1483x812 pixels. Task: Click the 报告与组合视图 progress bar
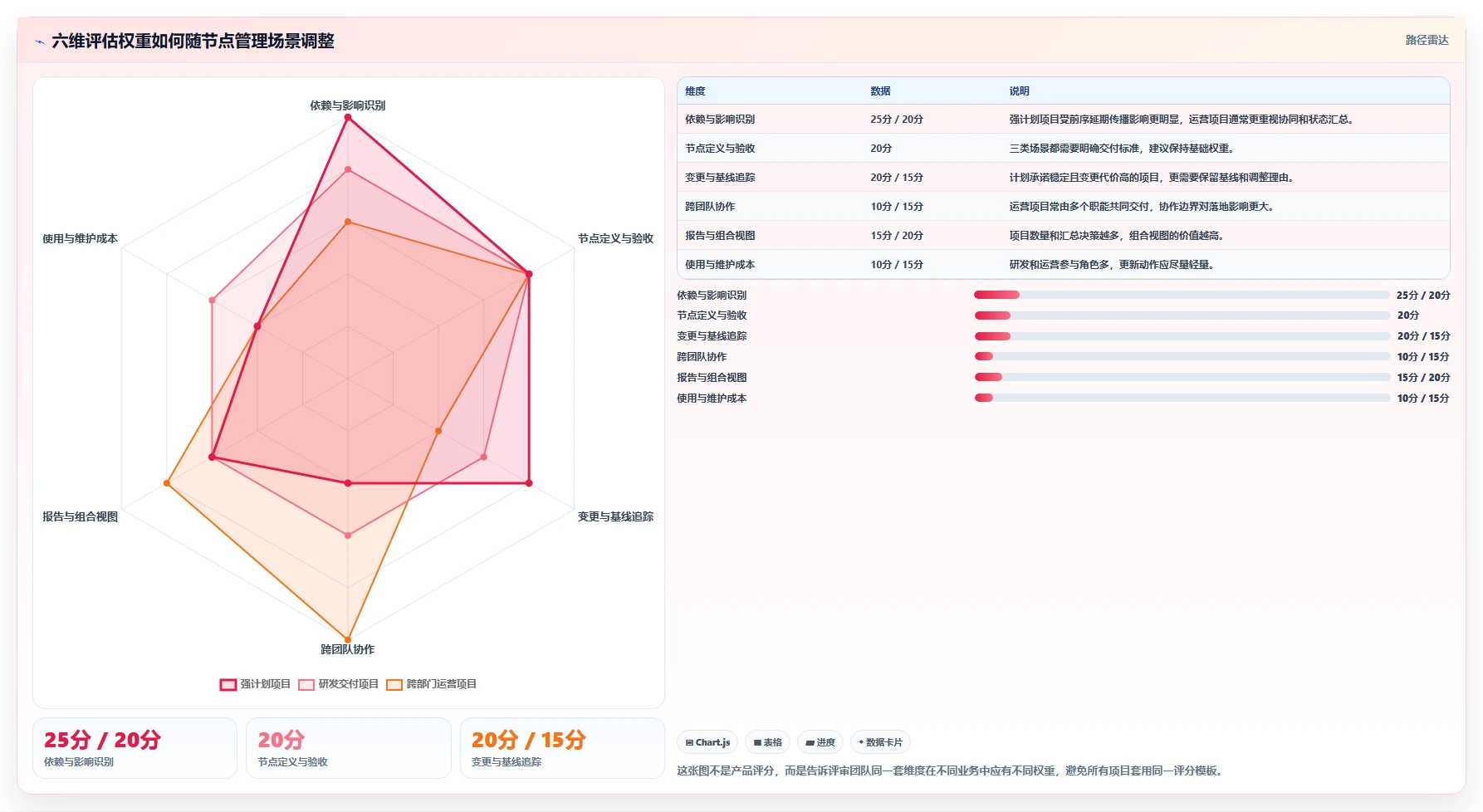point(1182,377)
